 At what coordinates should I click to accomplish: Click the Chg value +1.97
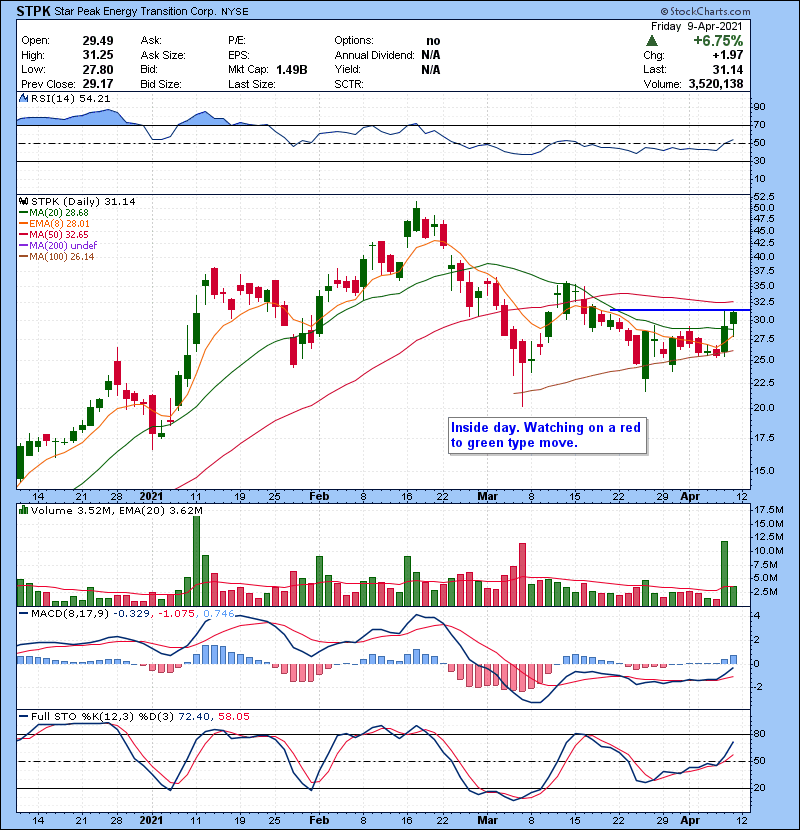click(x=727, y=55)
